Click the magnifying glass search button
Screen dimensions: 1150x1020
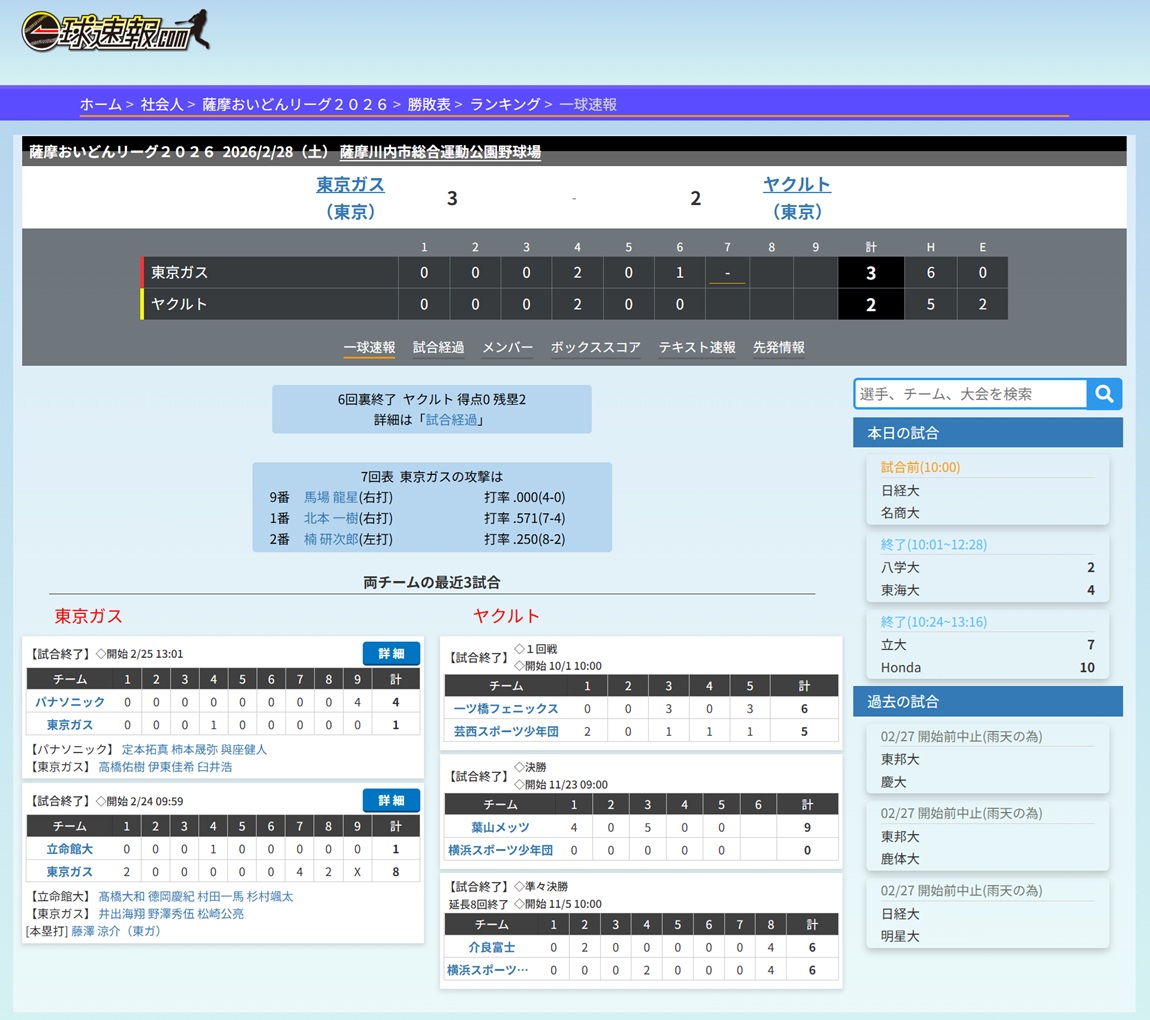pyautogui.click(x=1104, y=394)
